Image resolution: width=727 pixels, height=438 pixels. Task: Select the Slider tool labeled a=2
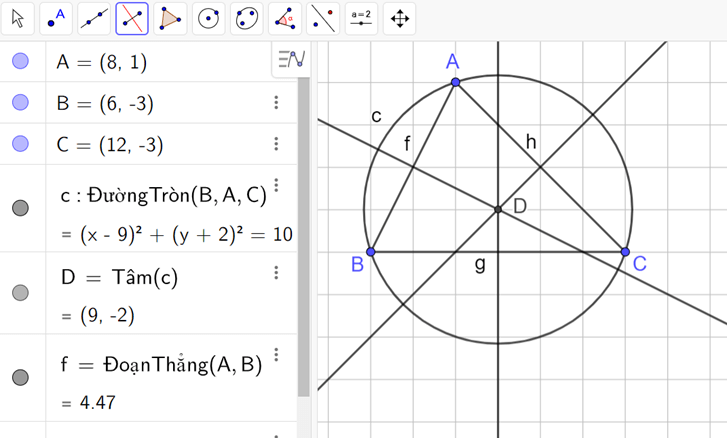[361, 18]
